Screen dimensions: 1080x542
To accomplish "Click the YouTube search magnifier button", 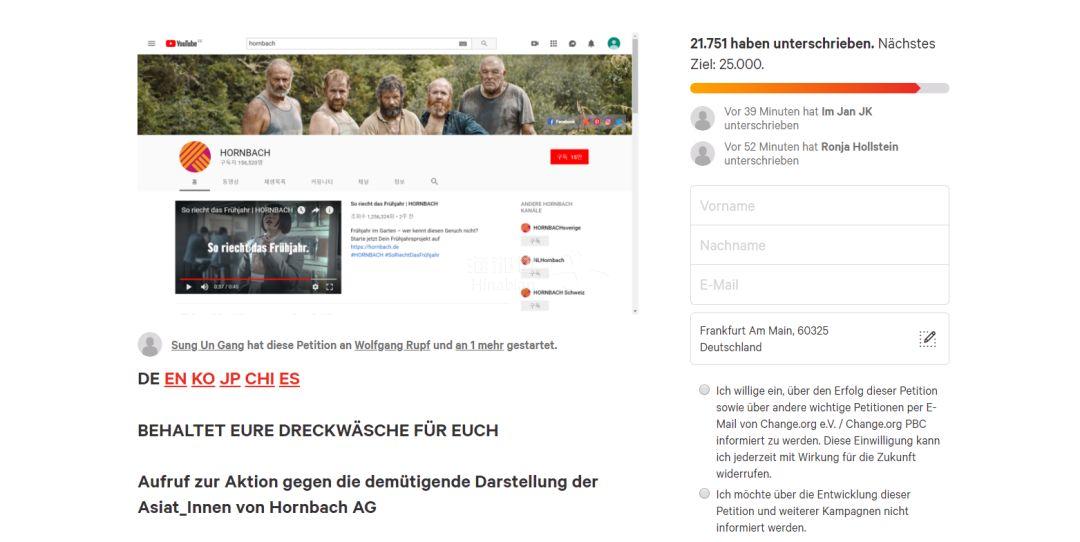I will 484,44.
